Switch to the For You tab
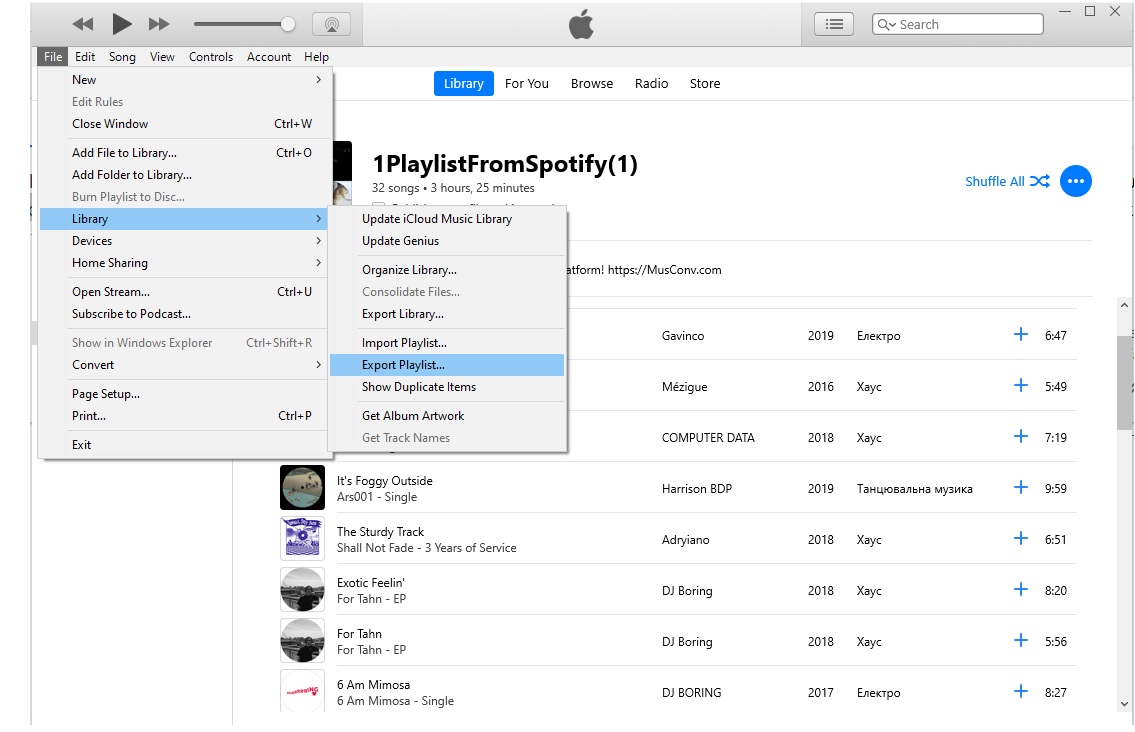The image size is (1135, 732). (527, 83)
